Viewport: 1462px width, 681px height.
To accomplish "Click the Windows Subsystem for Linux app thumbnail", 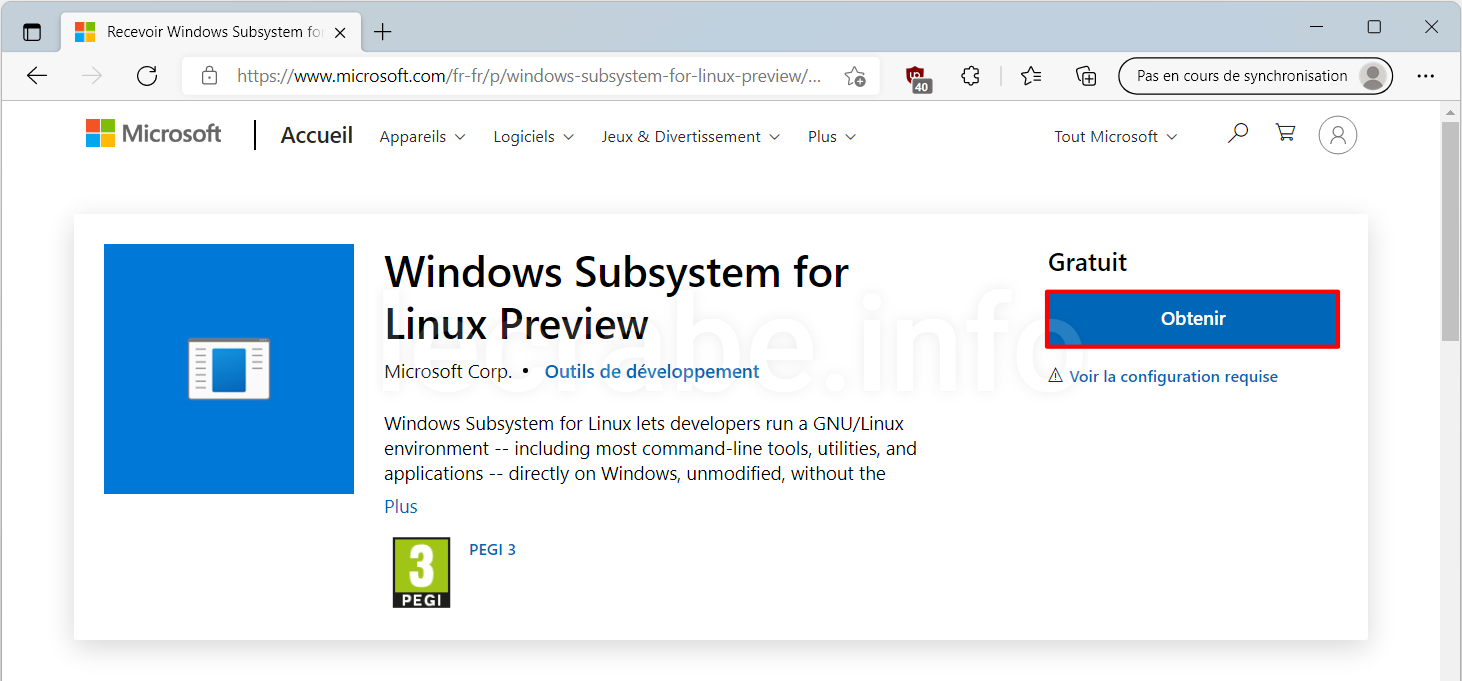I will coord(229,369).
